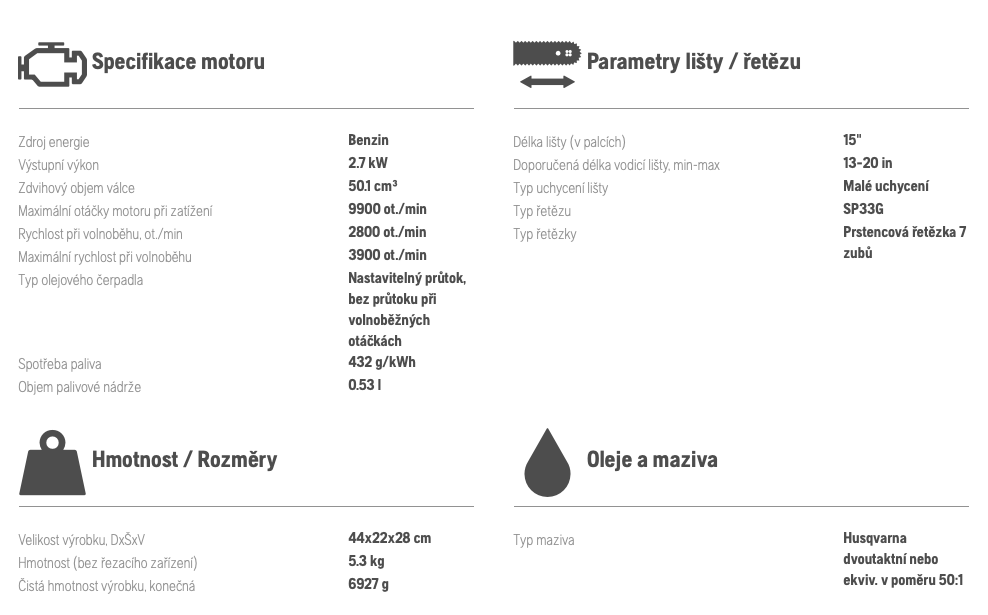Screen dimensions: 988x615
Task: Click the 50.1 cm³ displacement value
Action: click(x=373, y=186)
